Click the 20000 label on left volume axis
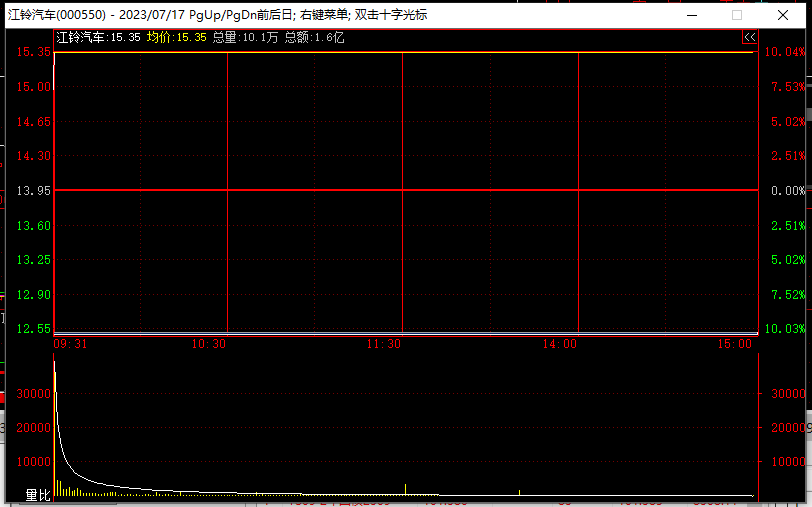 pos(34,428)
